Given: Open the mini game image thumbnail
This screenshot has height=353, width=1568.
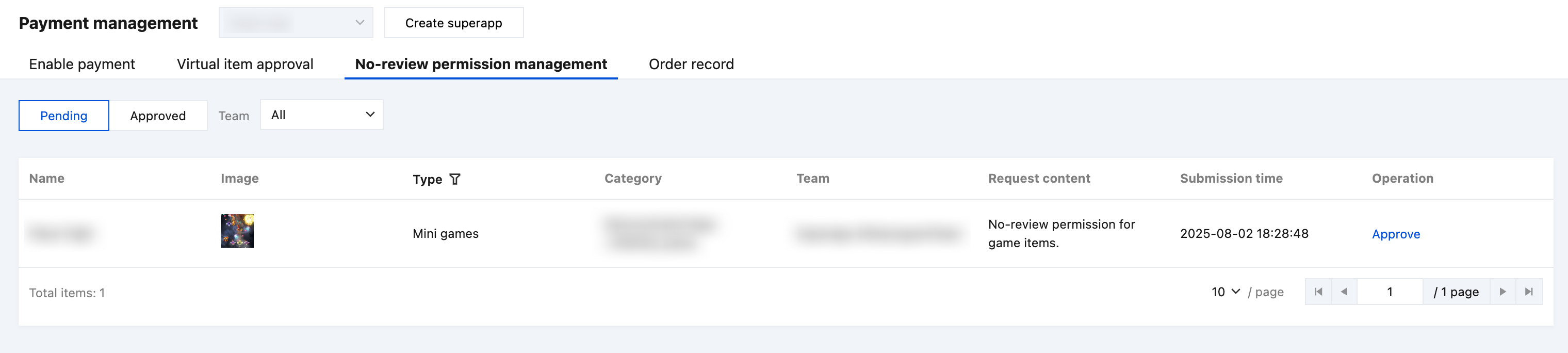Looking at the screenshot, I should (x=237, y=231).
